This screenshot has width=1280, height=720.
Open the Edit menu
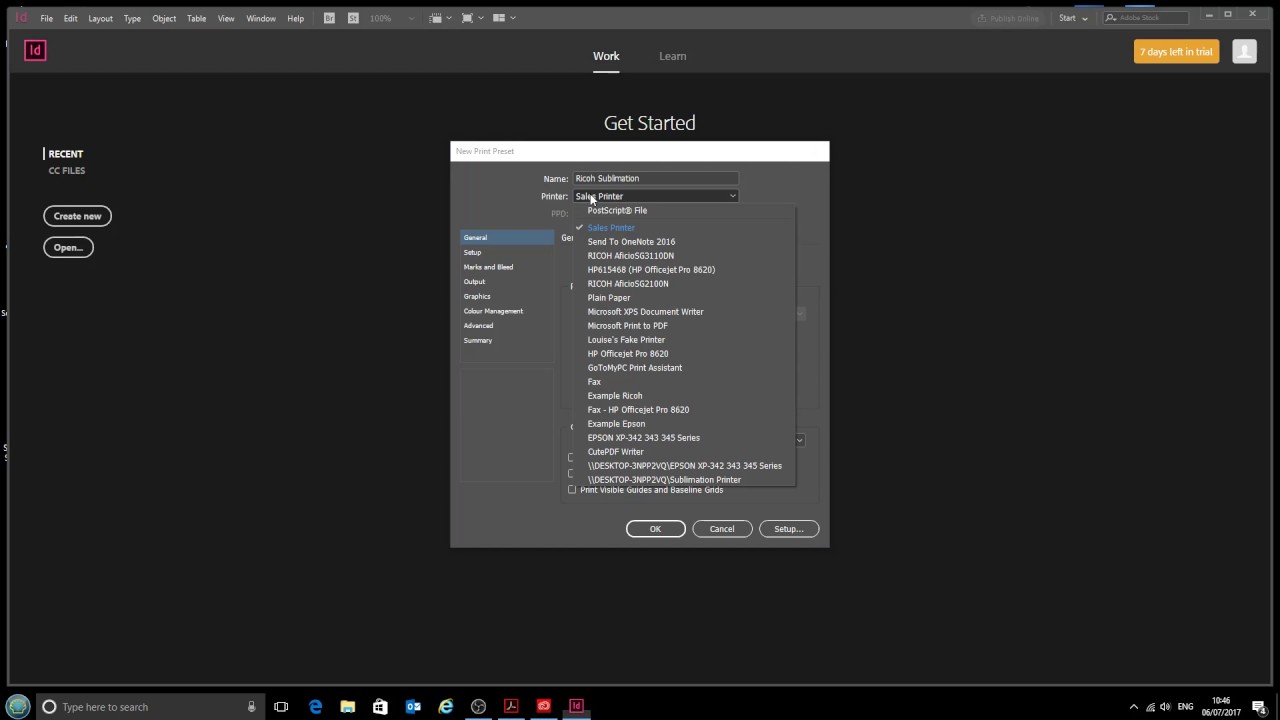click(x=70, y=18)
